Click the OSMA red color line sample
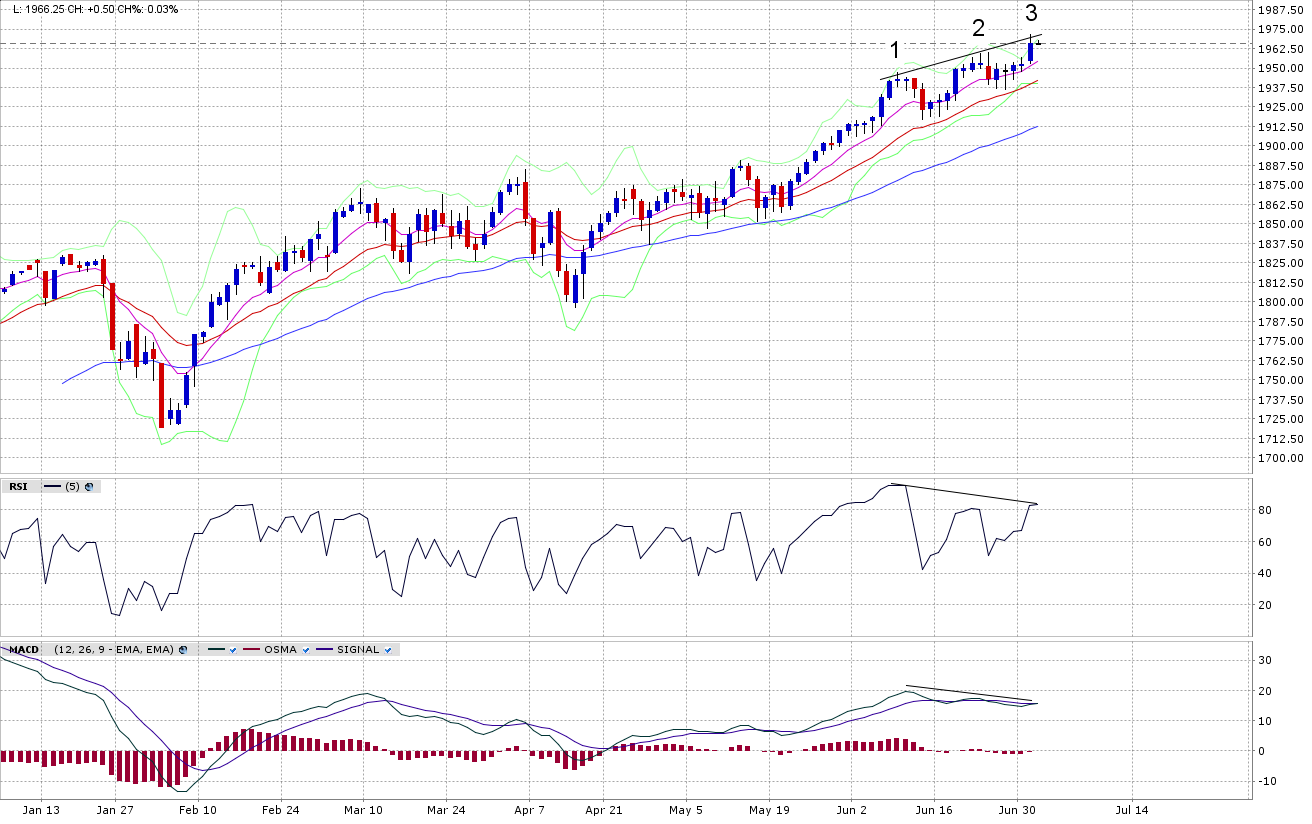 coord(251,650)
